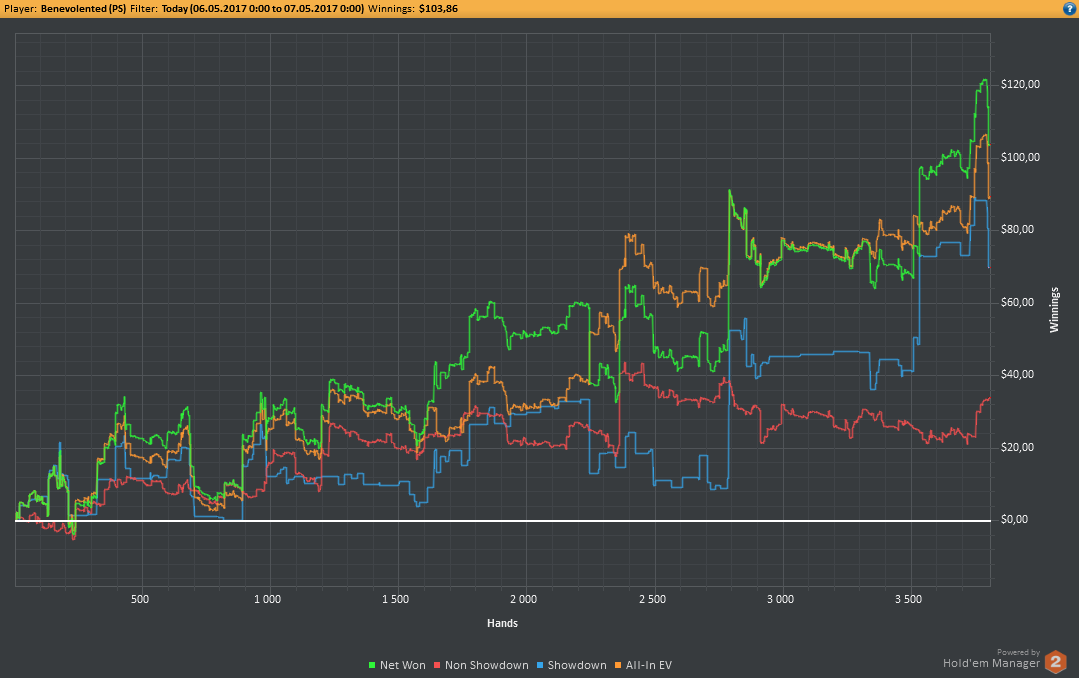The image size is (1079, 678).
Task: Toggle the All-In EV legend entry
Action: tap(643, 665)
